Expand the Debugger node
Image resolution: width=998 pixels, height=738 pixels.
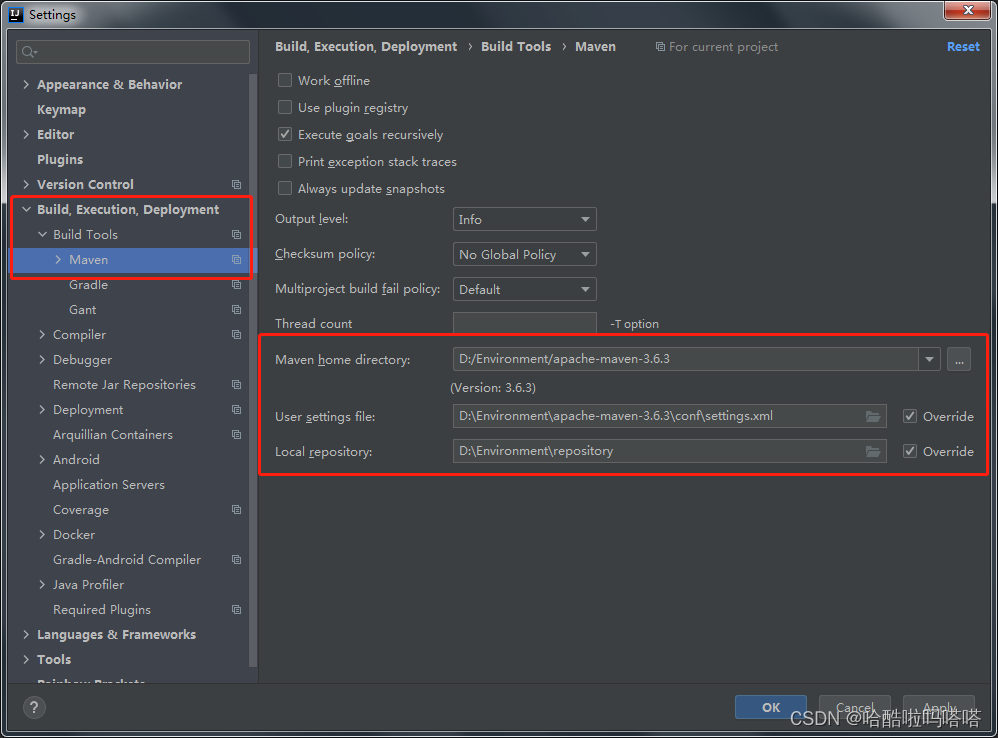[x=42, y=359]
